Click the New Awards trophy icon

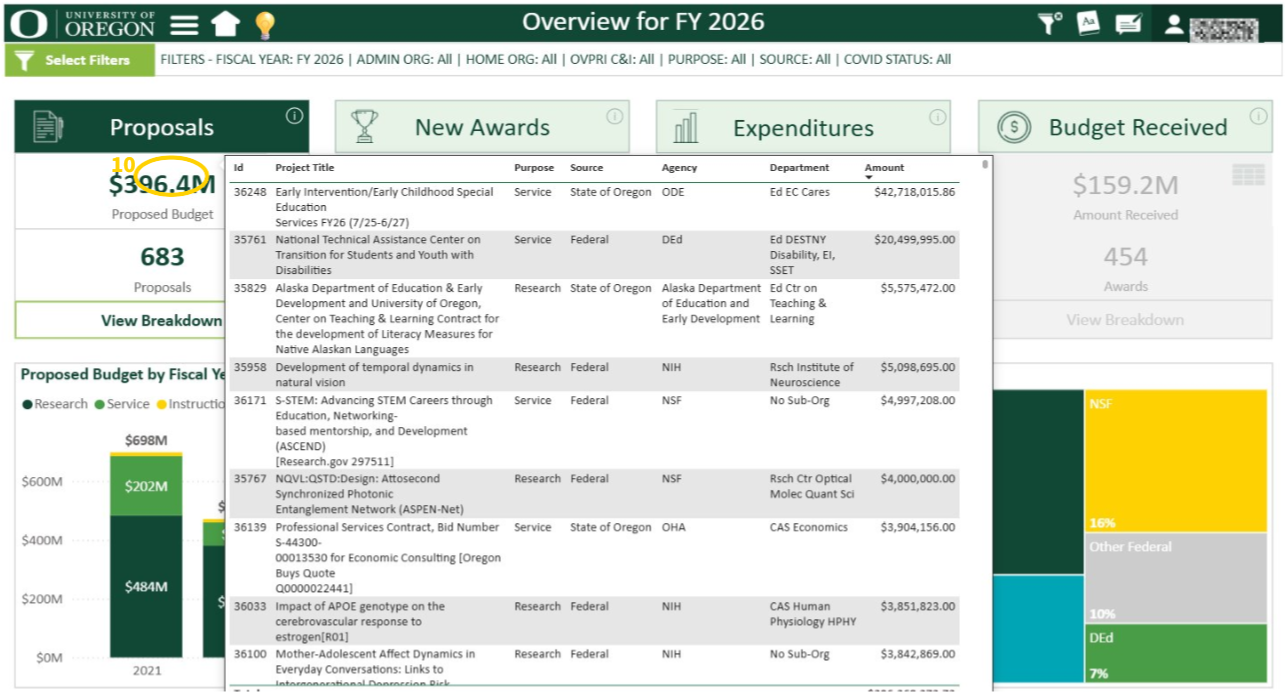coord(365,127)
